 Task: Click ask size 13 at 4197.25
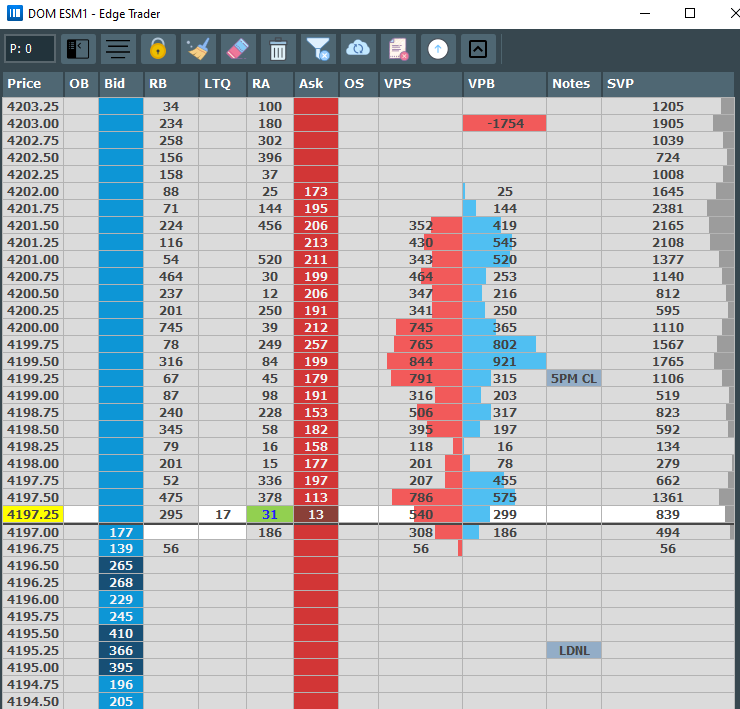pyautogui.click(x=316, y=514)
